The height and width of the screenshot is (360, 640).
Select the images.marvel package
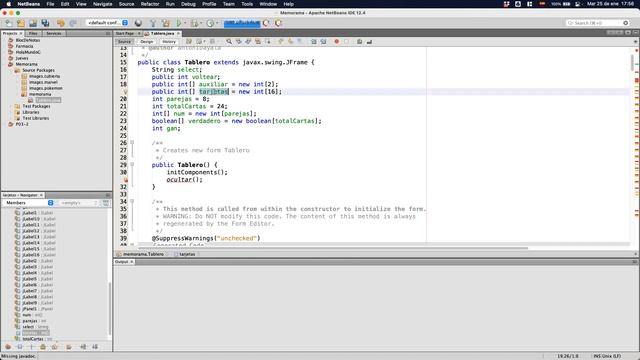click(43, 82)
